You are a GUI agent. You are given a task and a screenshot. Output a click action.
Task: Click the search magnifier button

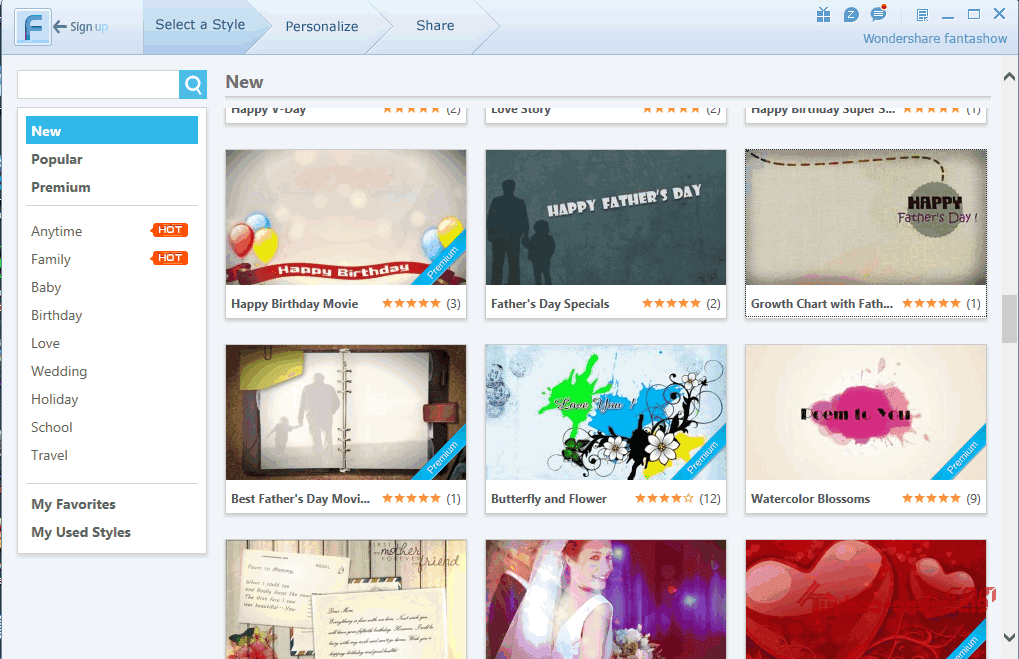click(x=193, y=84)
